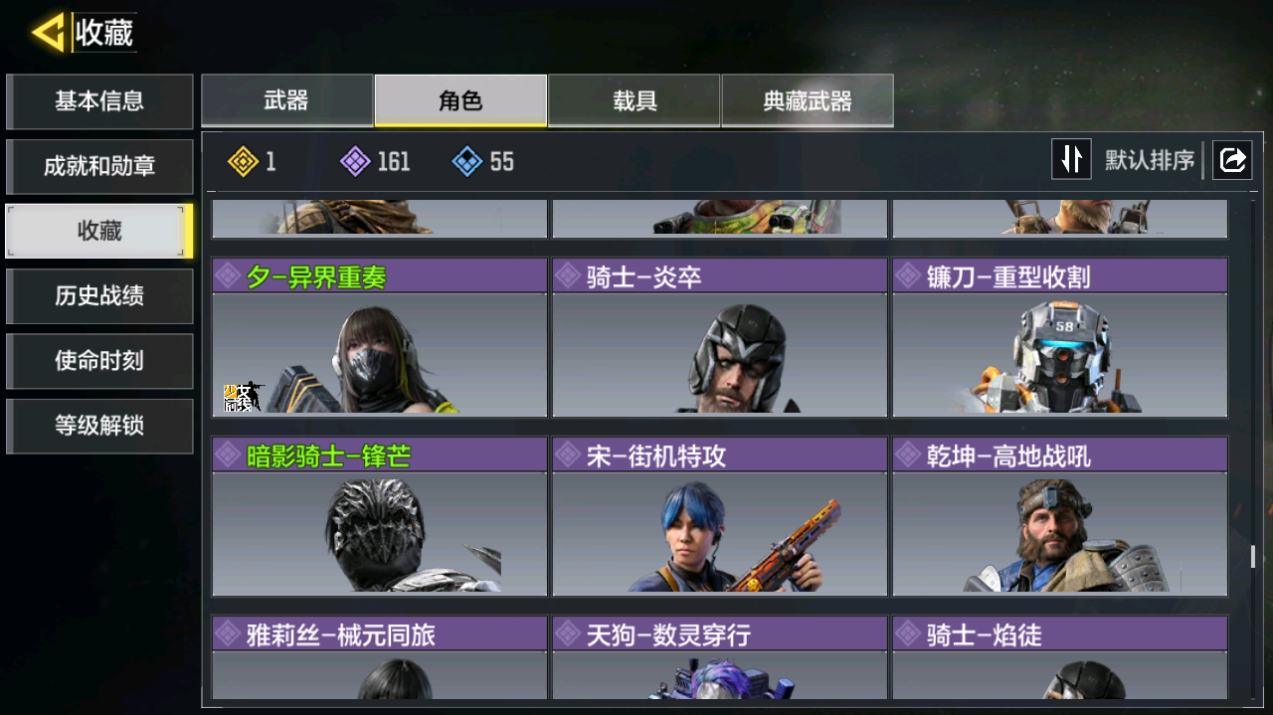
Task: Click the share icon next to sorting
Action: pos(1232,160)
